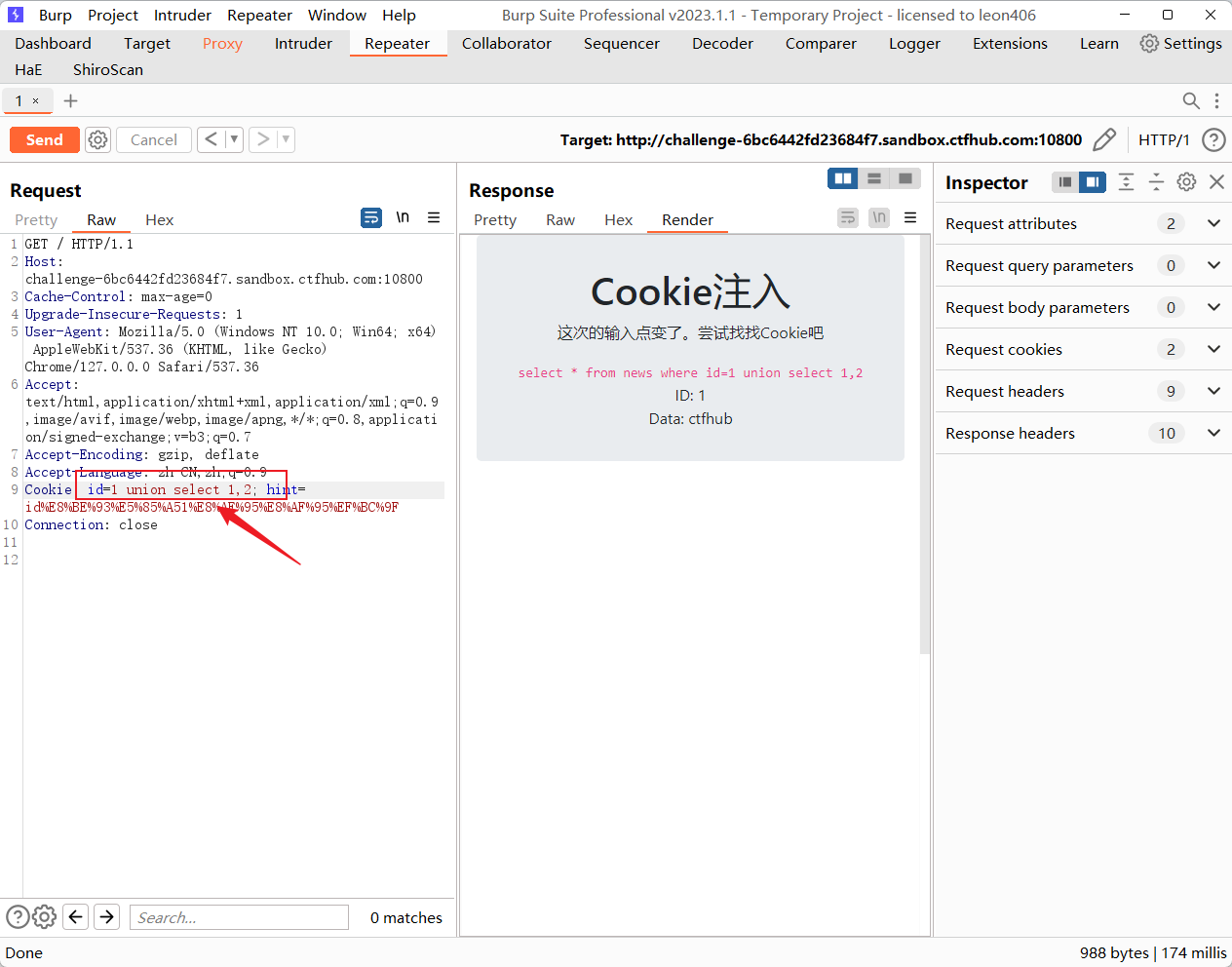Viewport: 1232px width, 967px height.
Task: Click the response pane vertical scrollbar
Action: pos(925,444)
